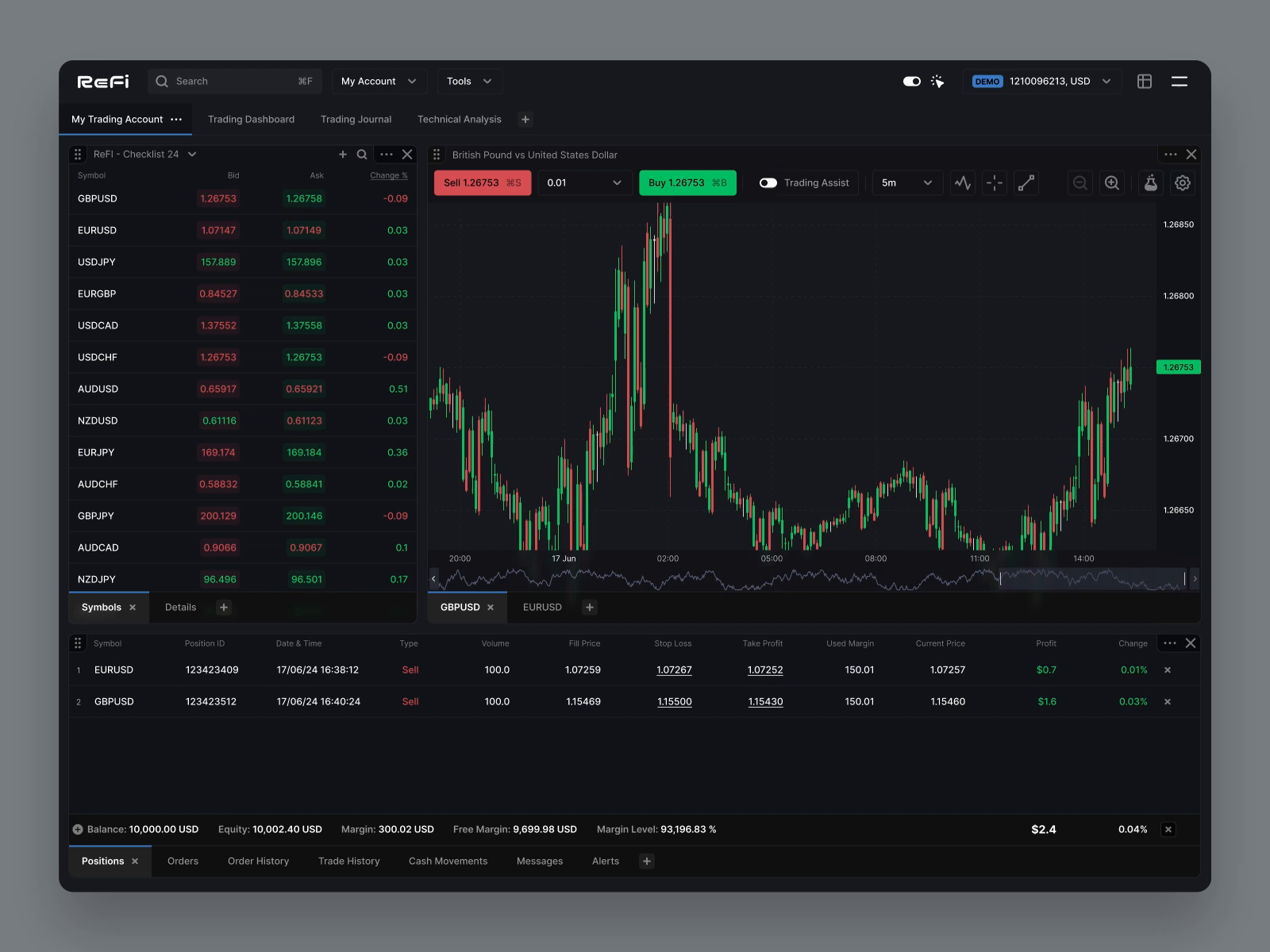Open the Alerts tab

point(606,862)
